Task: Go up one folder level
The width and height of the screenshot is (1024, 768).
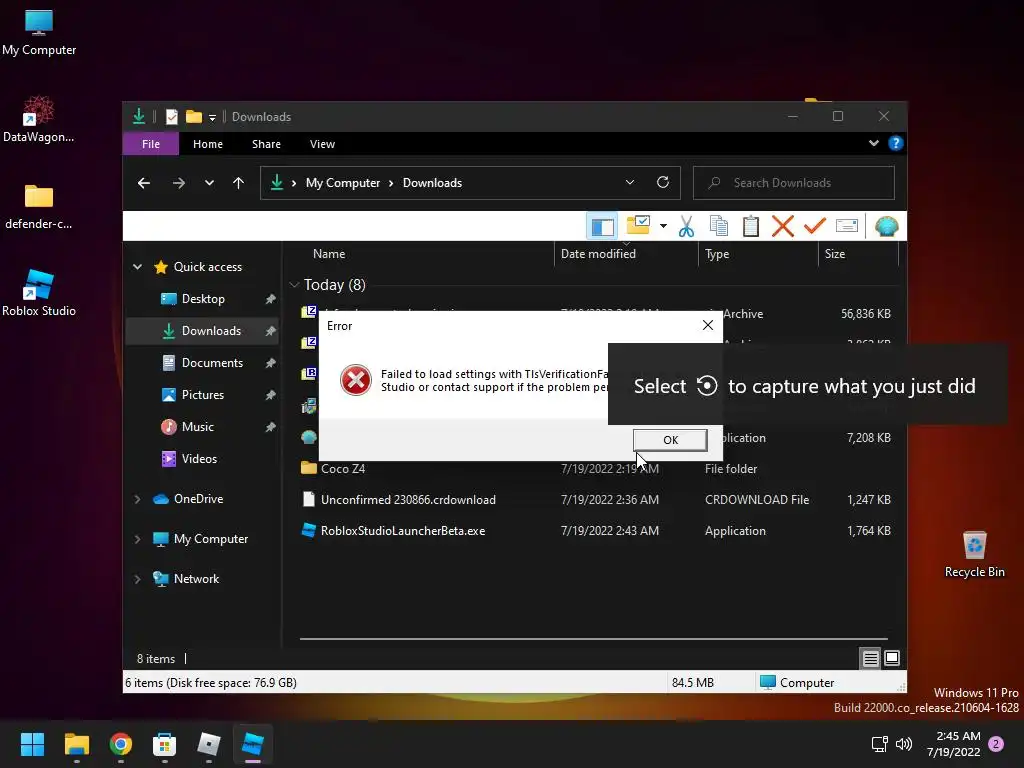Action: click(238, 184)
